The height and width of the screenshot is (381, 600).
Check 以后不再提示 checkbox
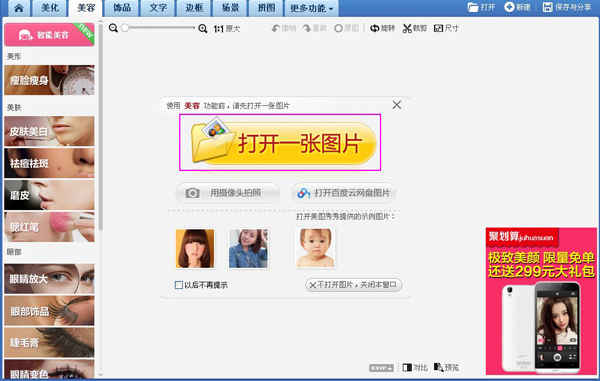point(178,285)
